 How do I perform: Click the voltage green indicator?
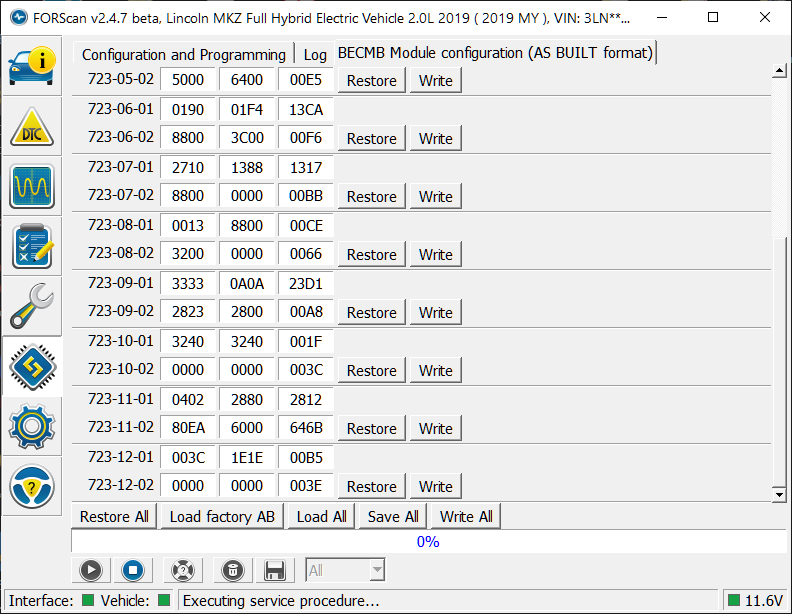coord(733,600)
